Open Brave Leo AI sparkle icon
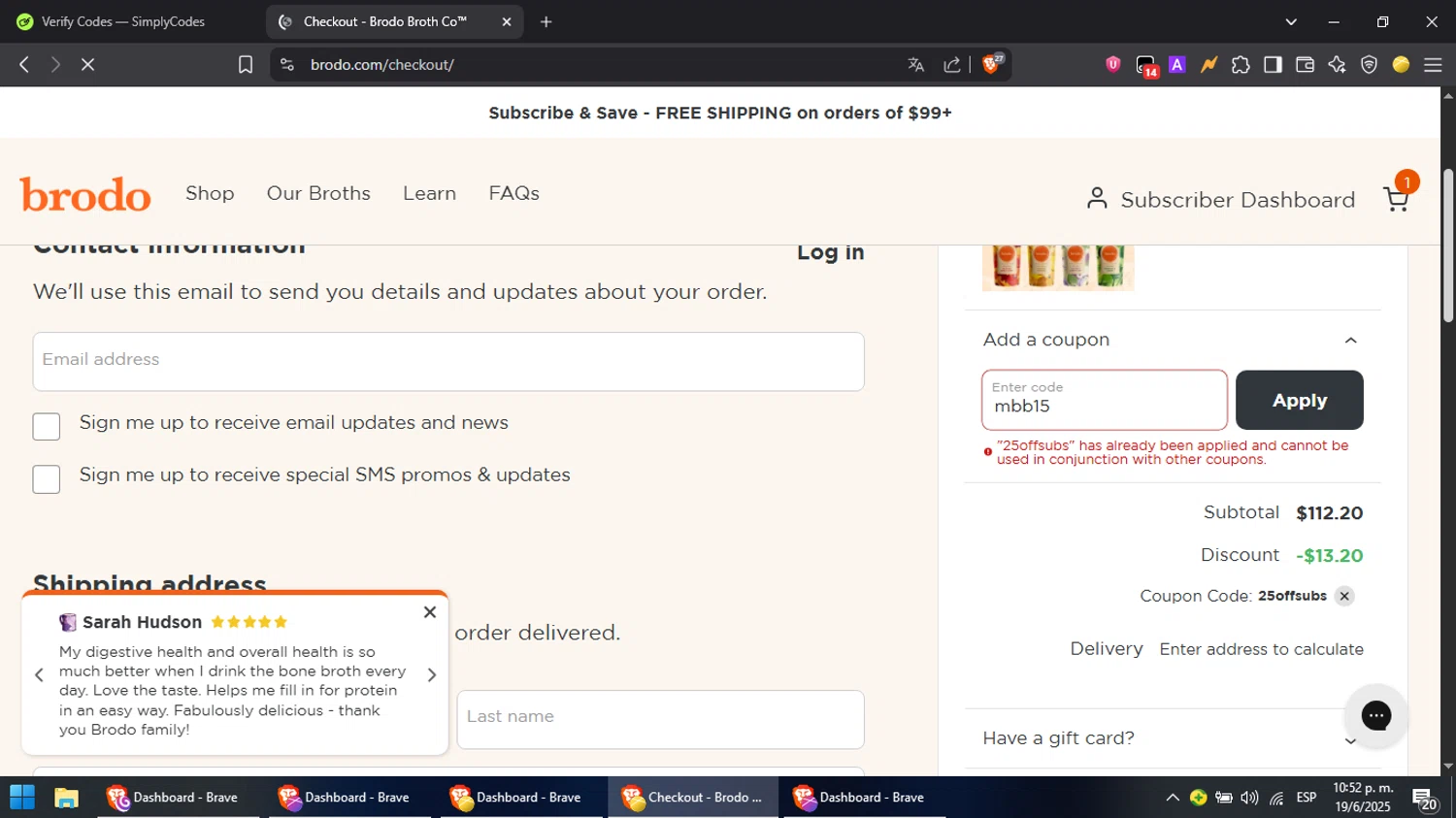This screenshot has height=818, width=1456. 1337,64
